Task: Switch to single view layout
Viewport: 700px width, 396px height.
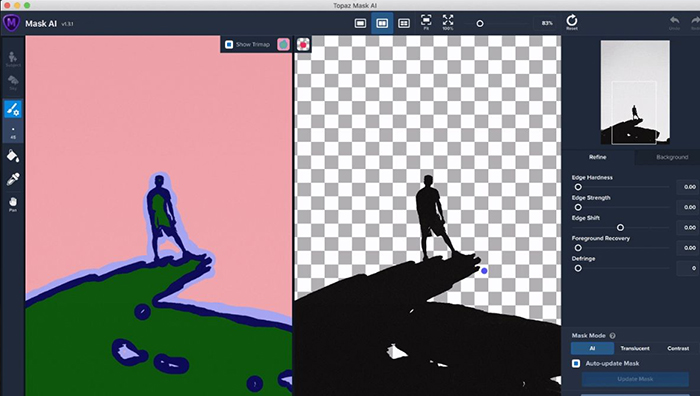Action: pos(360,23)
